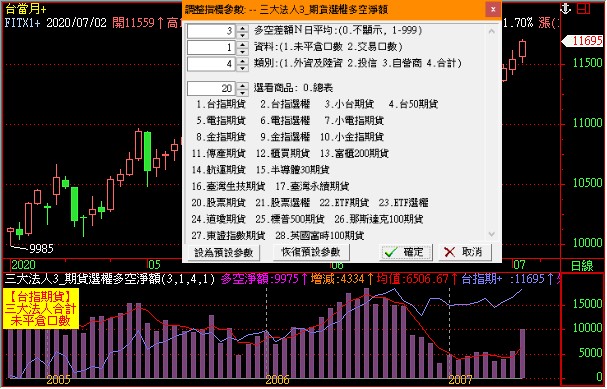Decrease the 選看商品 value
Image resolution: width=607 pixels, height=389 pixels.
point(242,93)
